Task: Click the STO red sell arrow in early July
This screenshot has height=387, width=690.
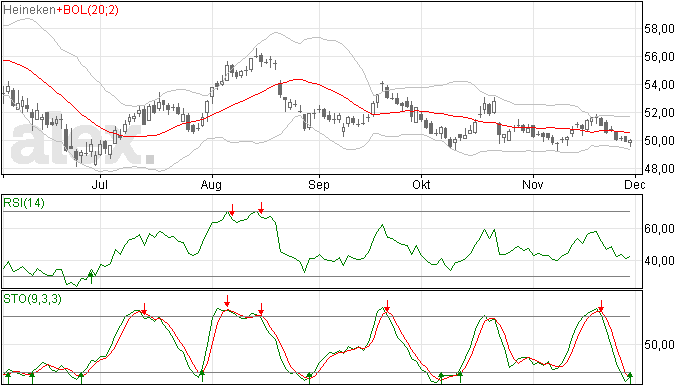Action: 144,309
